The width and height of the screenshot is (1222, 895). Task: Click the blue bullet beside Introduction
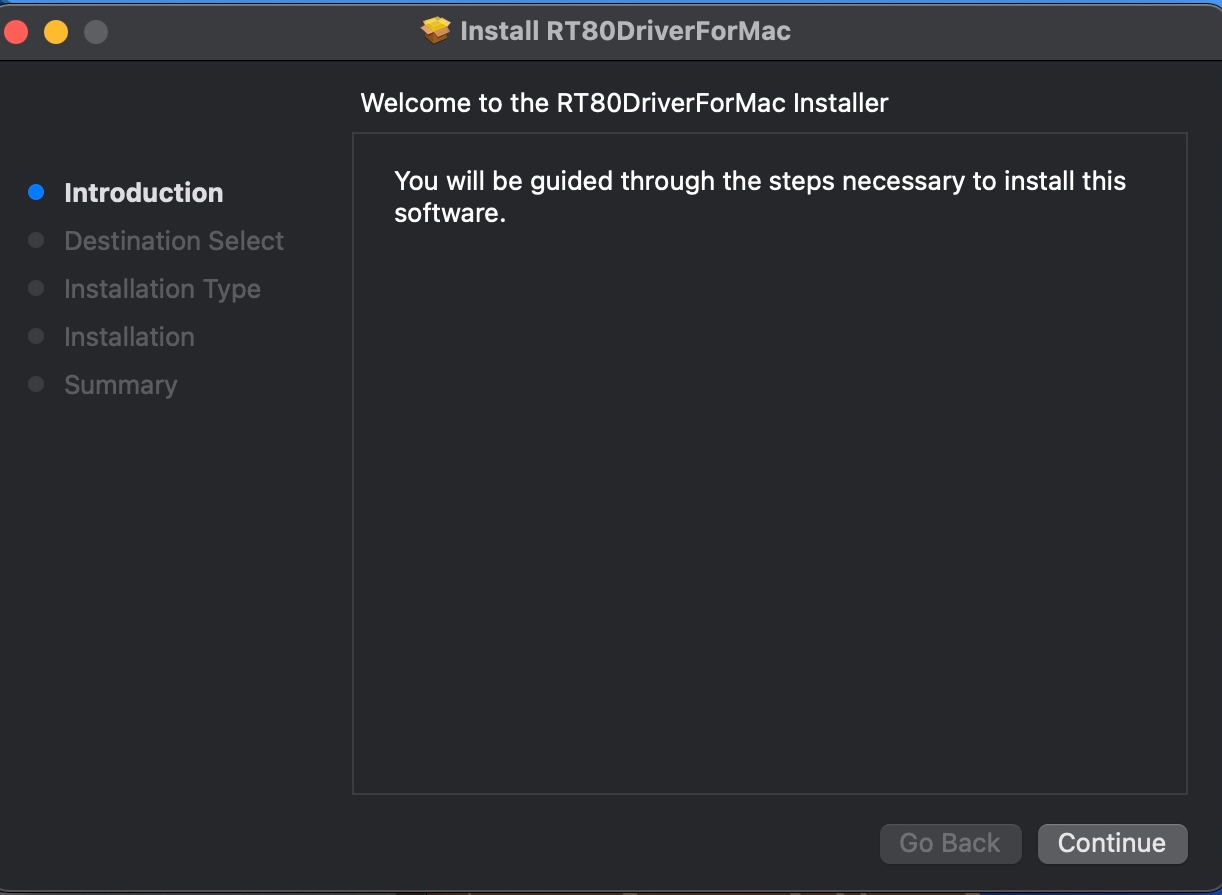point(36,192)
